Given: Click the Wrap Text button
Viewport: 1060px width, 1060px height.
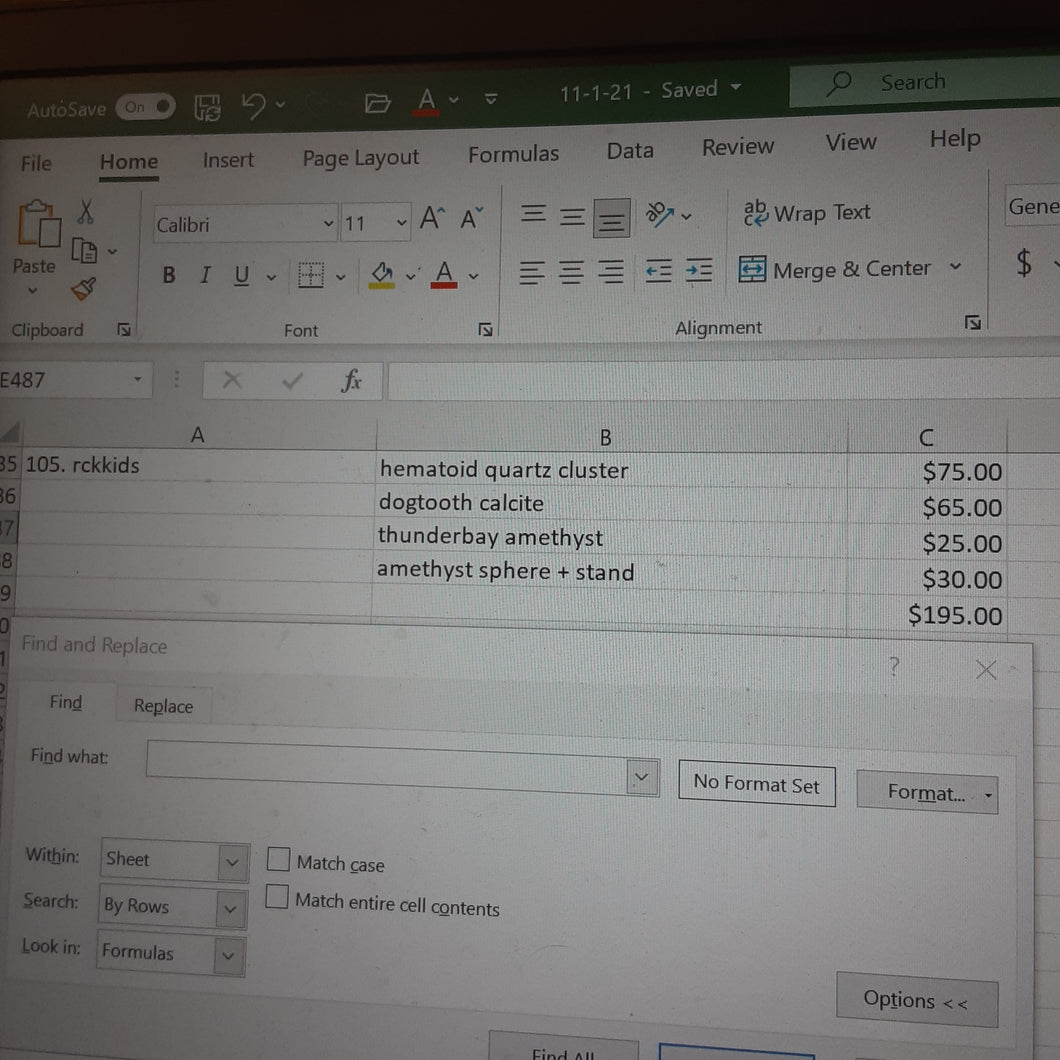Looking at the screenshot, I should click(807, 213).
